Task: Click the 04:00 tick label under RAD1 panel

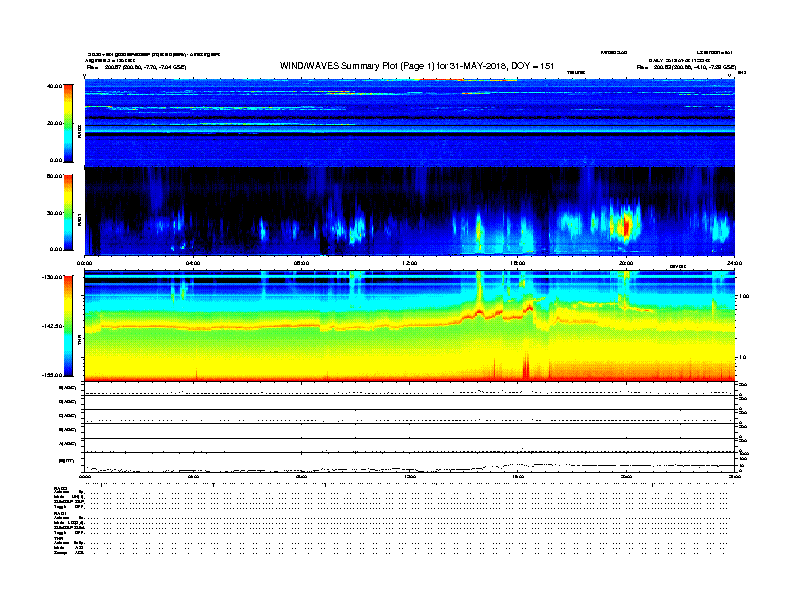Action: click(193, 263)
